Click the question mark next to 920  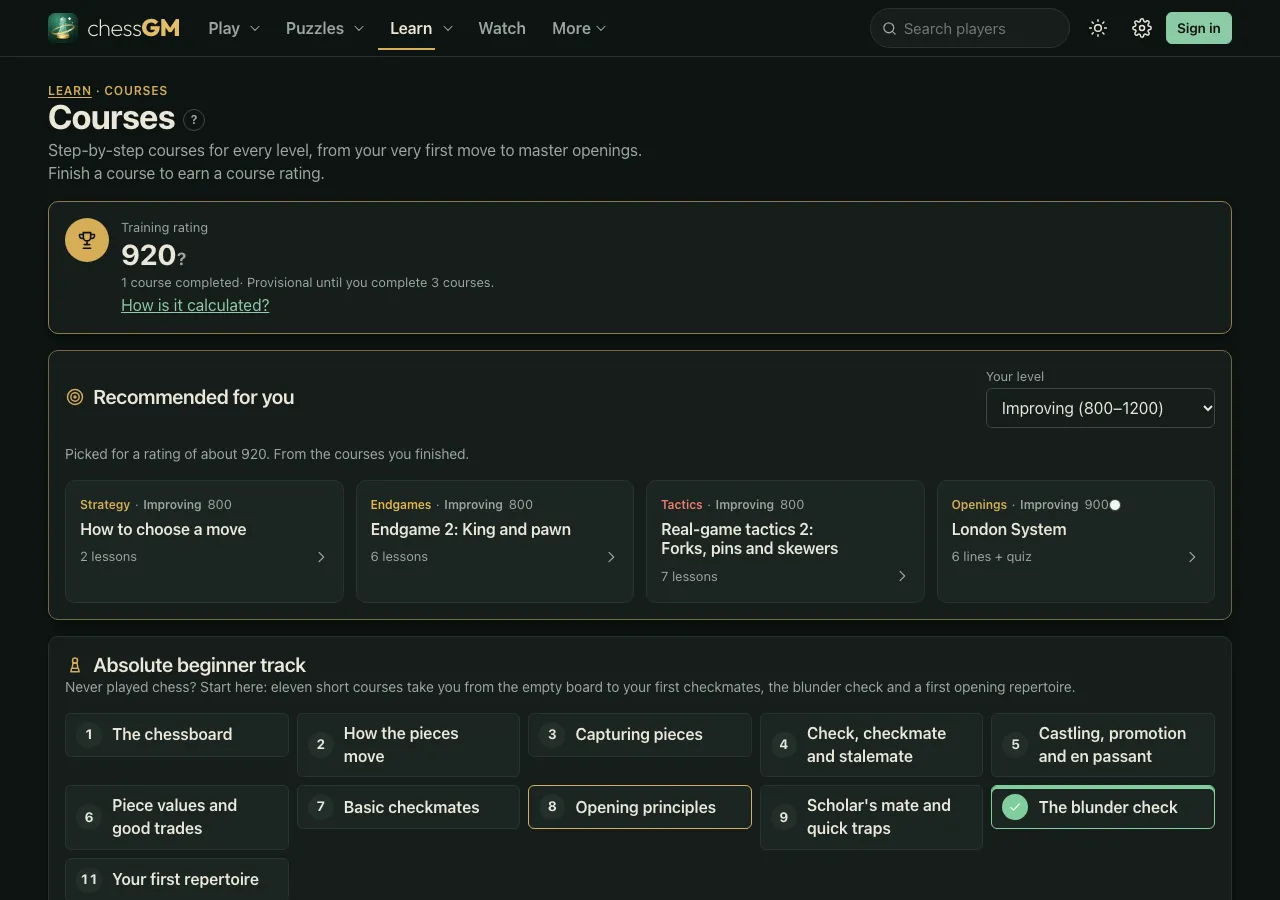pos(182,258)
